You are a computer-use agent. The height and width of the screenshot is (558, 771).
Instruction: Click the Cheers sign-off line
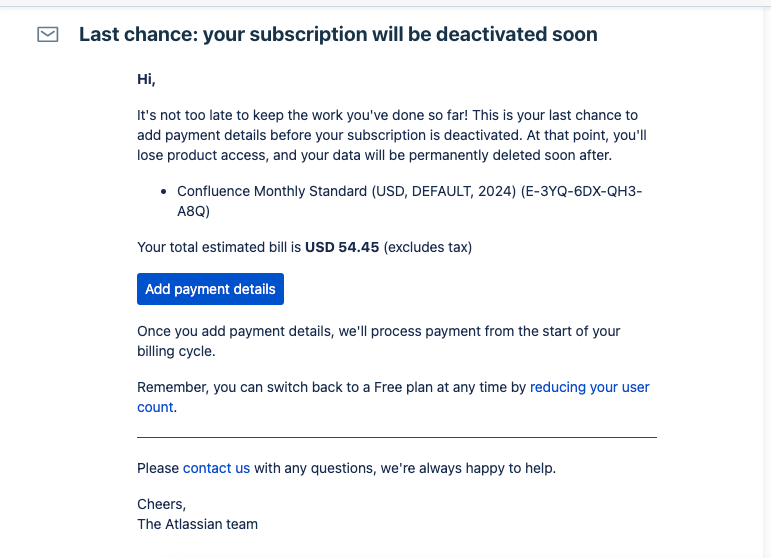161,504
